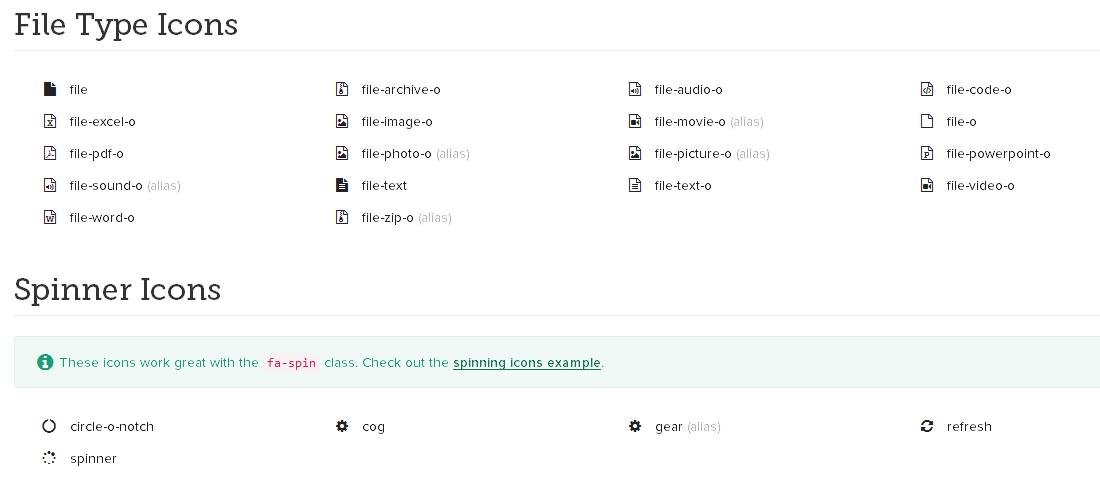This screenshot has height=495, width=1100.
Task: Click the info circle icon in the alert
Action: point(44,363)
